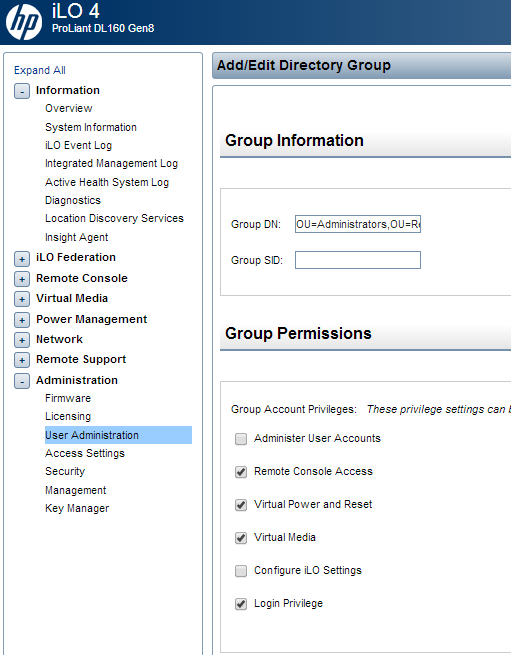The width and height of the screenshot is (511, 655).
Task: Click Expand All link
Action: (x=40, y=70)
